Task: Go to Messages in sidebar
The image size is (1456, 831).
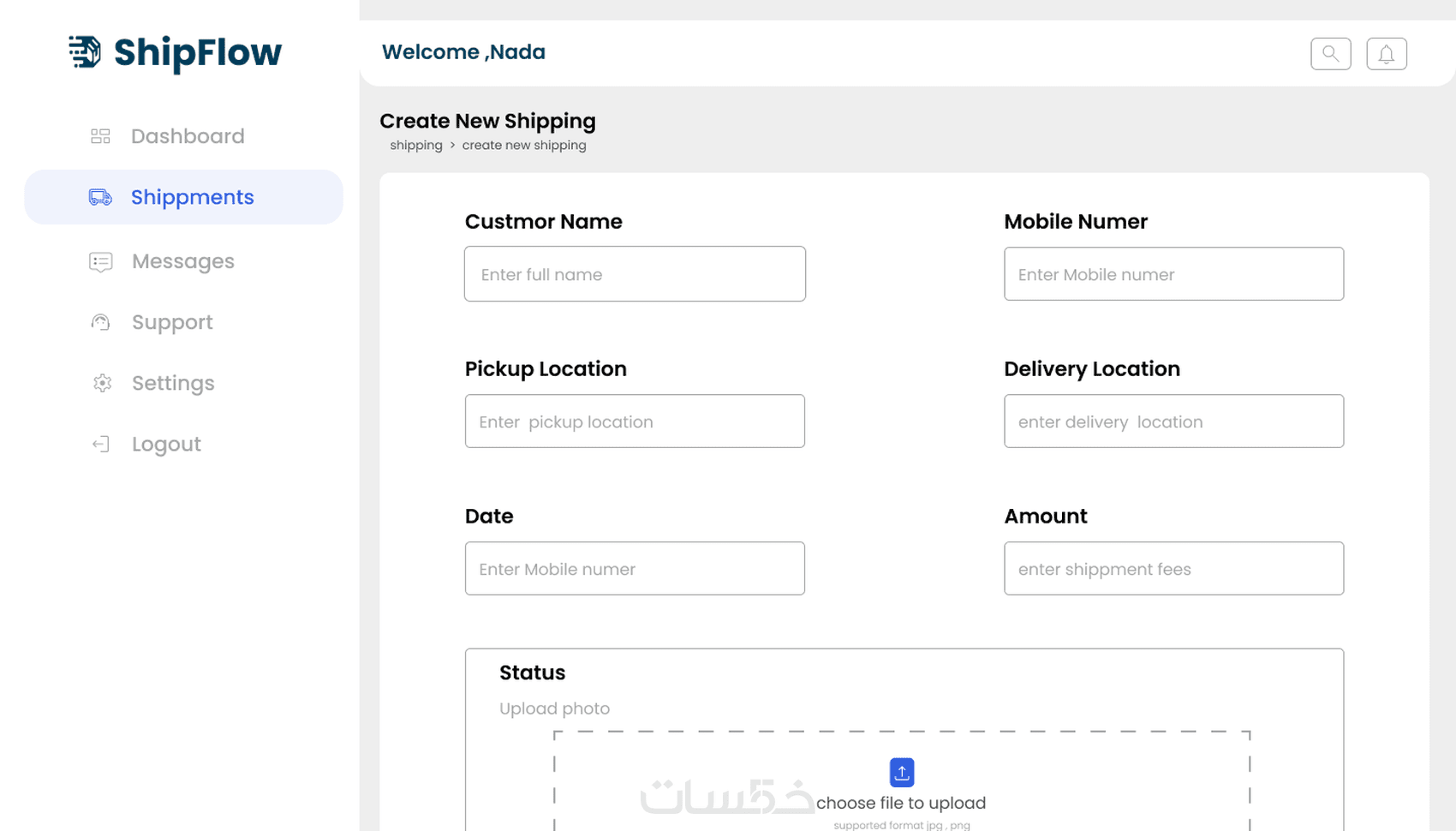Action: pyautogui.click(x=183, y=261)
